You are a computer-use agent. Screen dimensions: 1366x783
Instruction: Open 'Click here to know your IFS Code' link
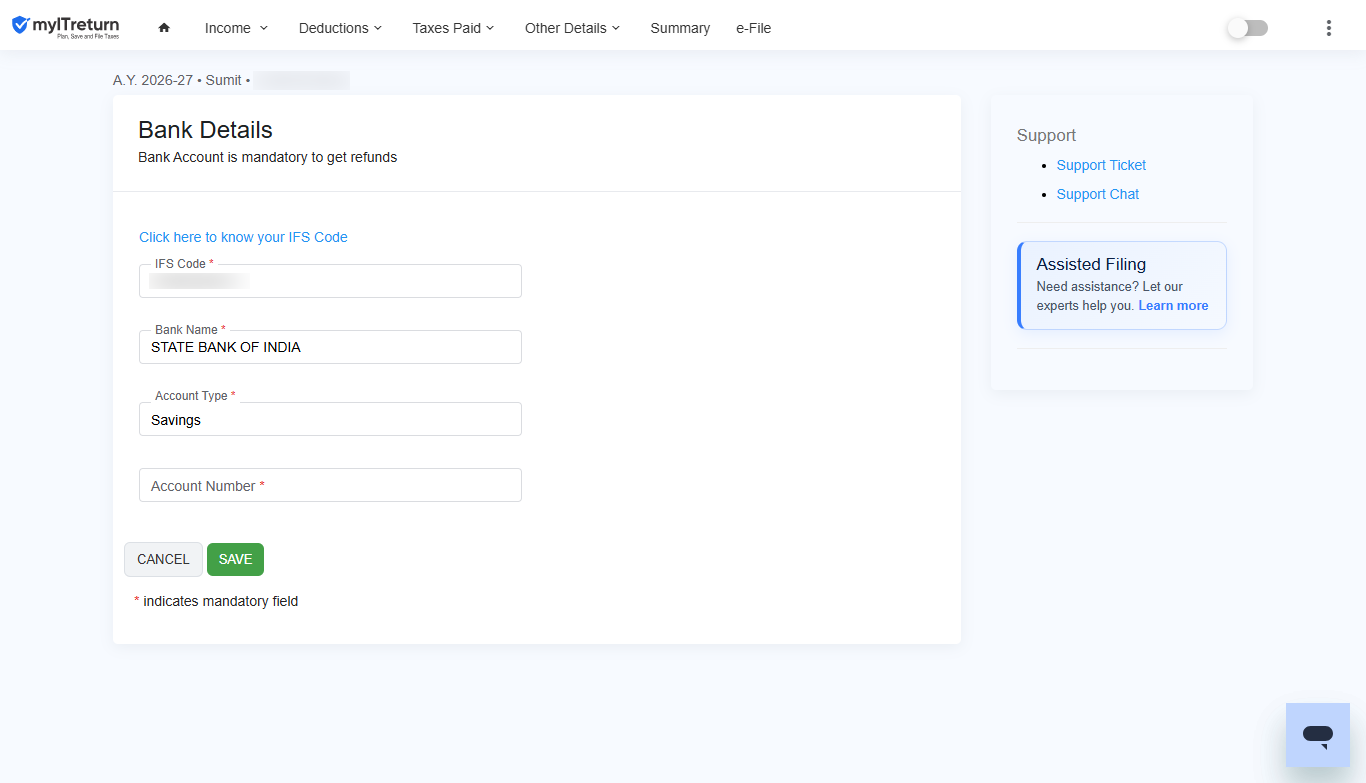click(243, 237)
